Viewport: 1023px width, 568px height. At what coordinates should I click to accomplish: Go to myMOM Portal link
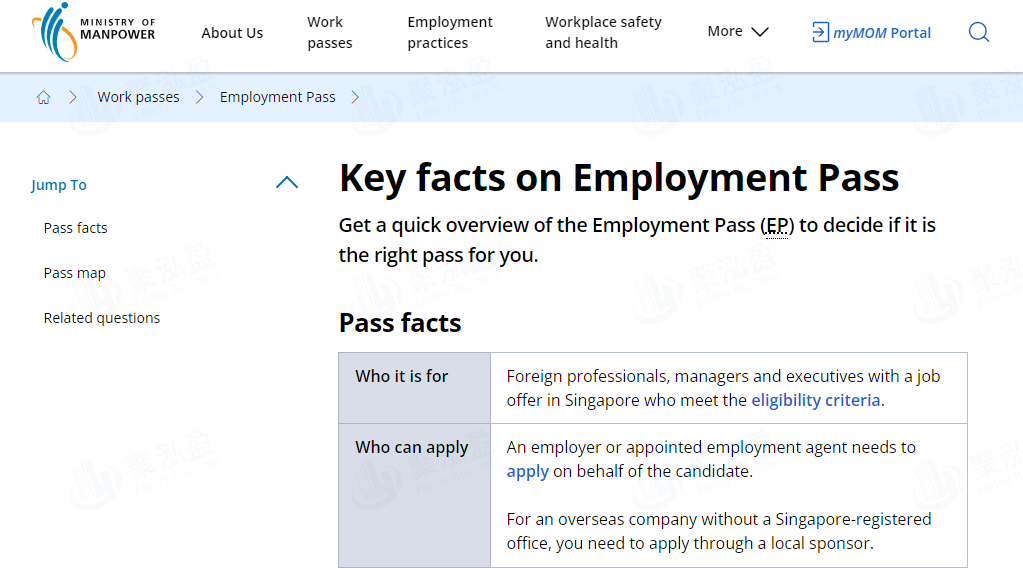coord(882,33)
